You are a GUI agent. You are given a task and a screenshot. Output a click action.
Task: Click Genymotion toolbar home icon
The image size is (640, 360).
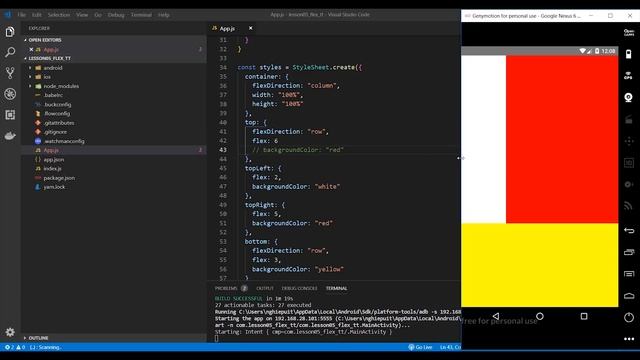coord(629,296)
